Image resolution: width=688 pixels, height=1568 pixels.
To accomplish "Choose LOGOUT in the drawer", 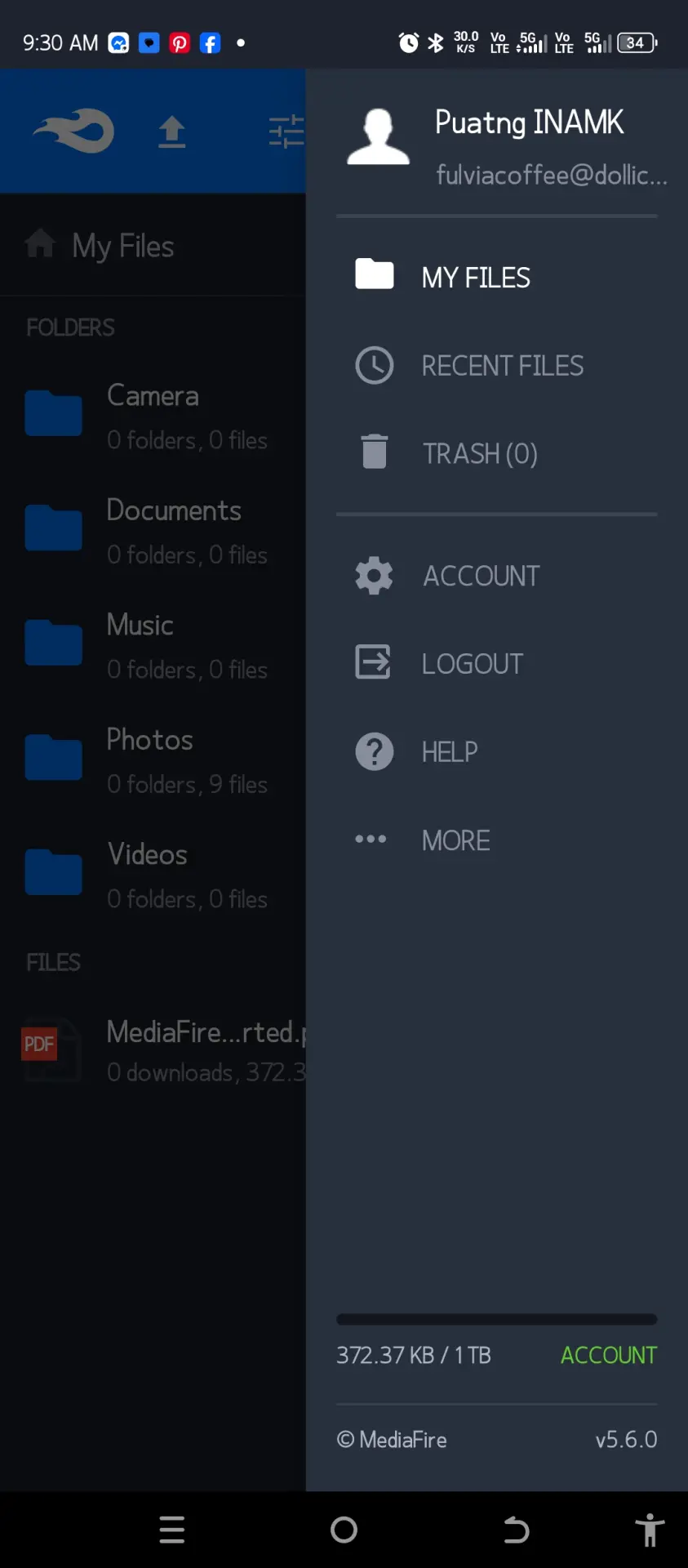I will pos(473,664).
